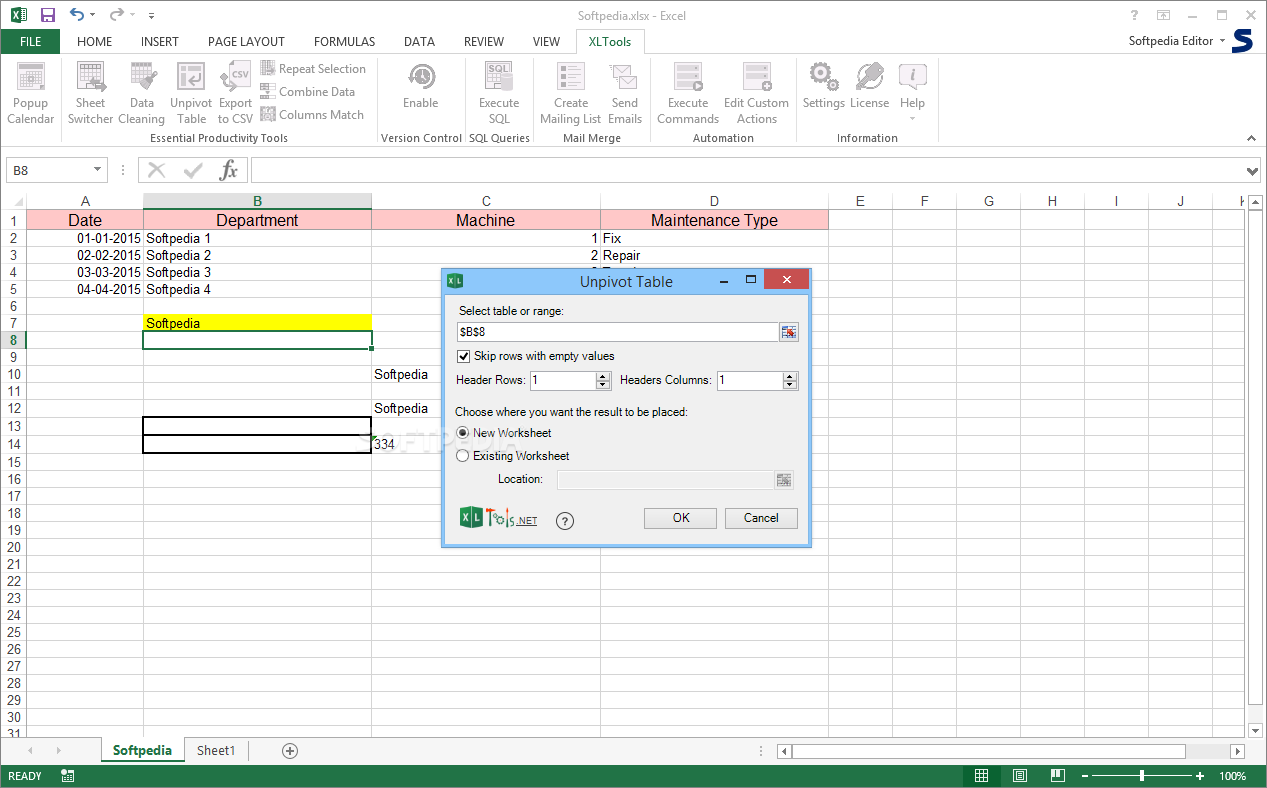This screenshot has width=1267, height=788.
Task: Expand the formula bar
Action: click(1254, 171)
